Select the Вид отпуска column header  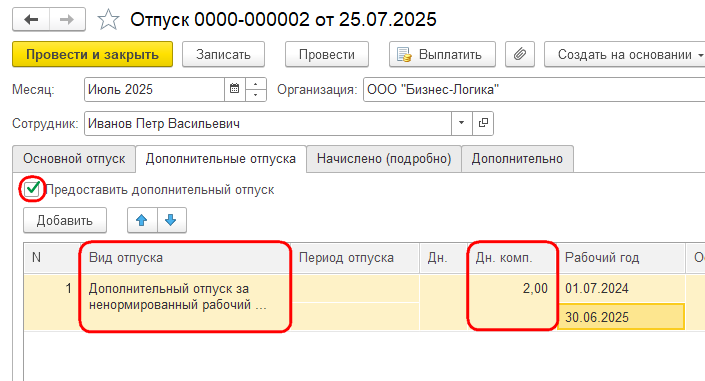pyautogui.click(x=185, y=258)
